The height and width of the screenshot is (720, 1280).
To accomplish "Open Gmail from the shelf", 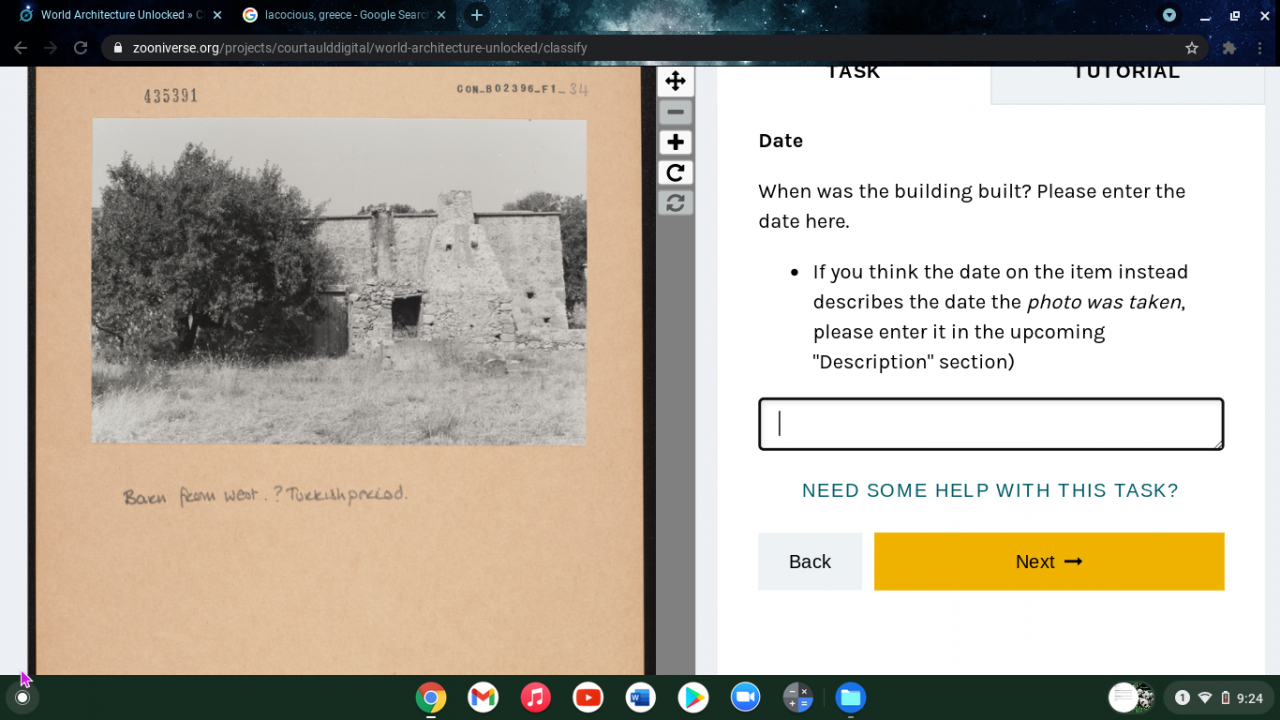I will point(483,697).
